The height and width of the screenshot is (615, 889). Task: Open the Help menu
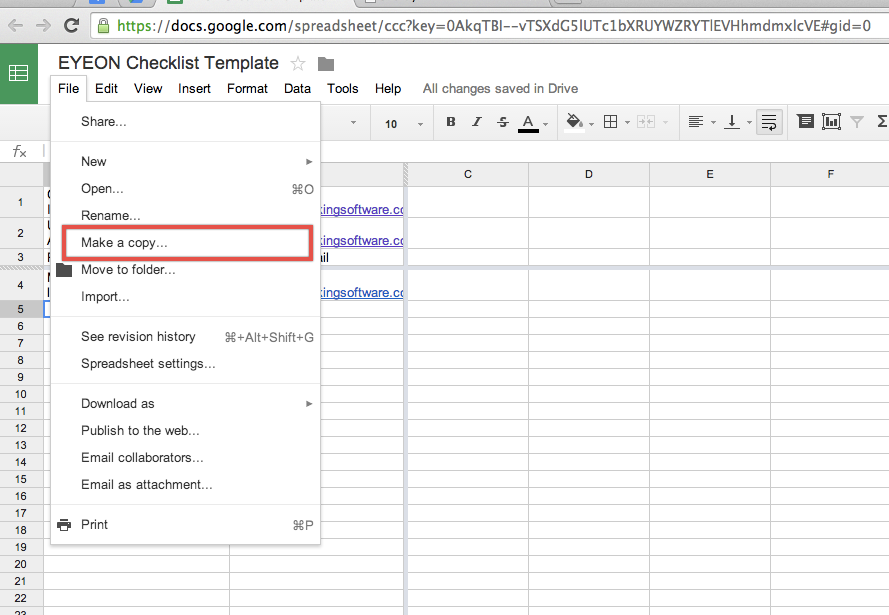[388, 89]
